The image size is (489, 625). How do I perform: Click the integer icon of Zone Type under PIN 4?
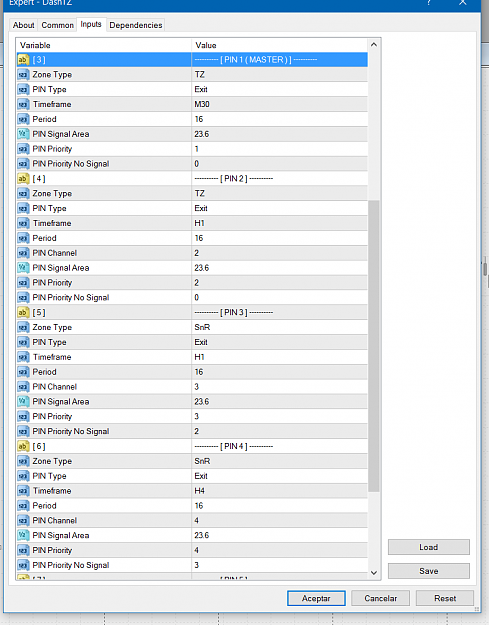(23, 461)
